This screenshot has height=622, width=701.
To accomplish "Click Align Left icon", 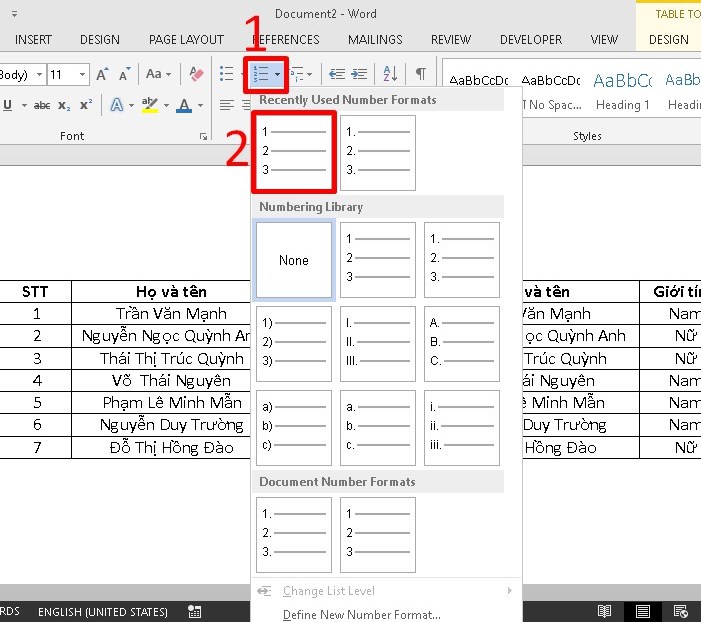I will pyautogui.click(x=227, y=105).
